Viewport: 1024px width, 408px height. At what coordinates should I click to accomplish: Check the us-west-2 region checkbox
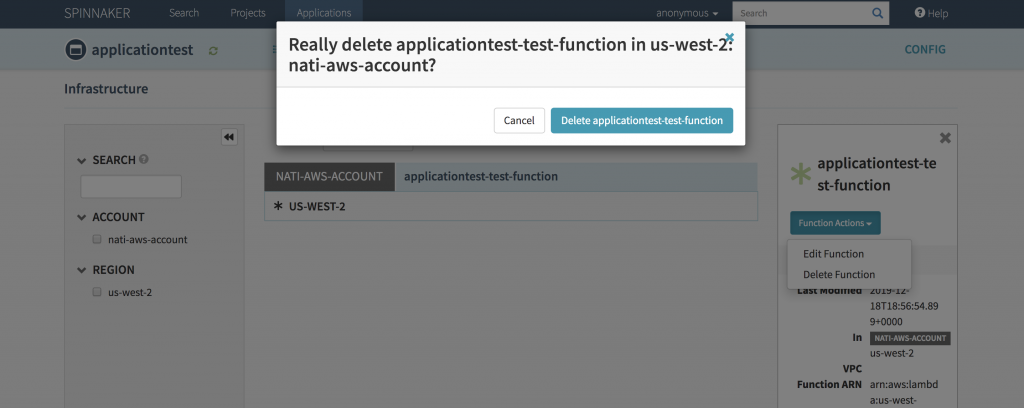(x=97, y=292)
